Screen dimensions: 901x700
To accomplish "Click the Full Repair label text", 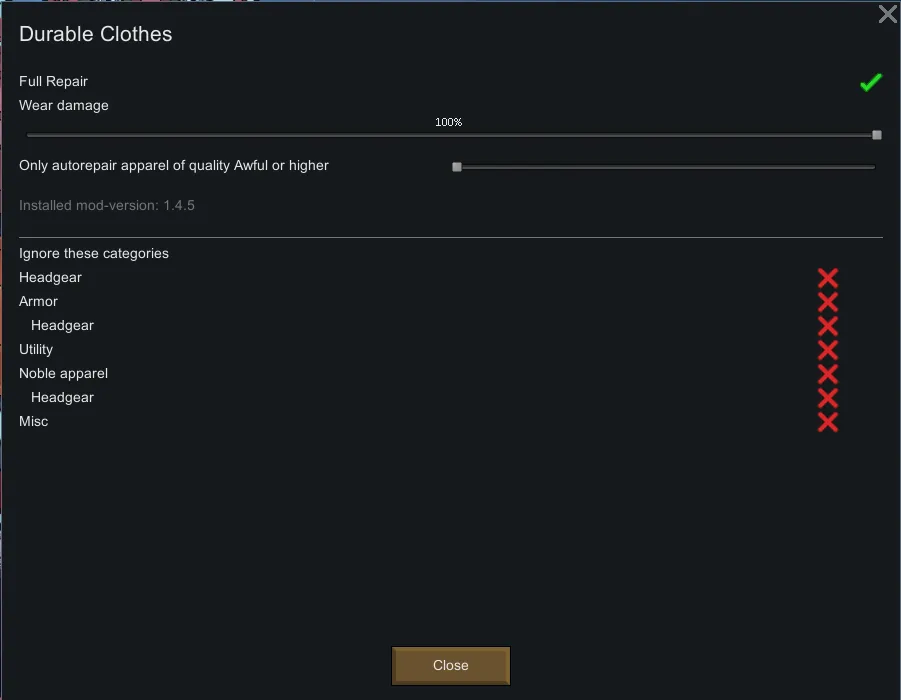I will click(x=54, y=81).
